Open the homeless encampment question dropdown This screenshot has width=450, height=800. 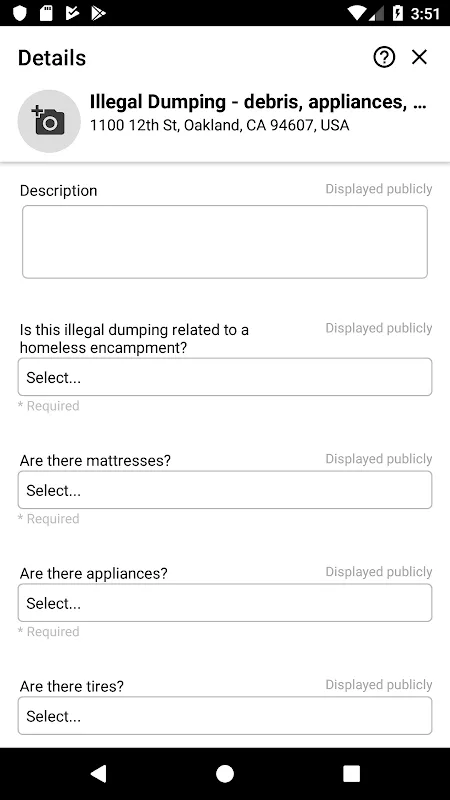point(225,377)
